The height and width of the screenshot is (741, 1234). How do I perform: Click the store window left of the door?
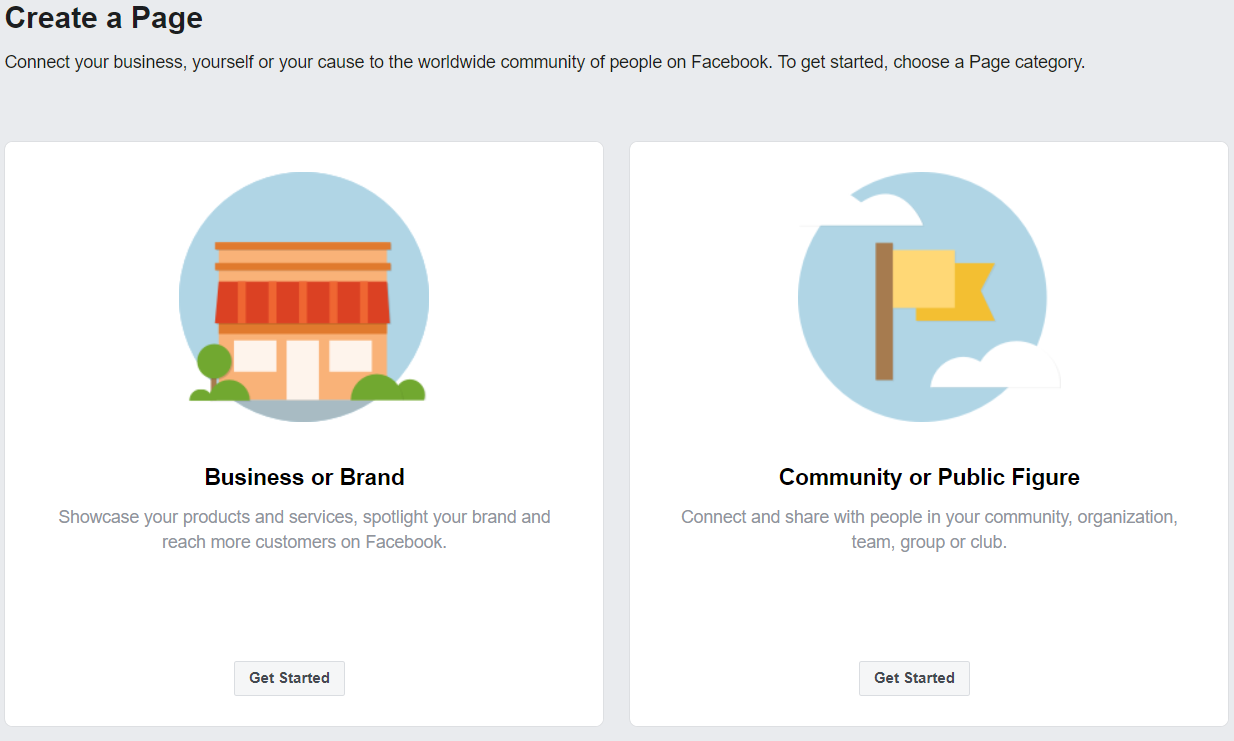[255, 356]
